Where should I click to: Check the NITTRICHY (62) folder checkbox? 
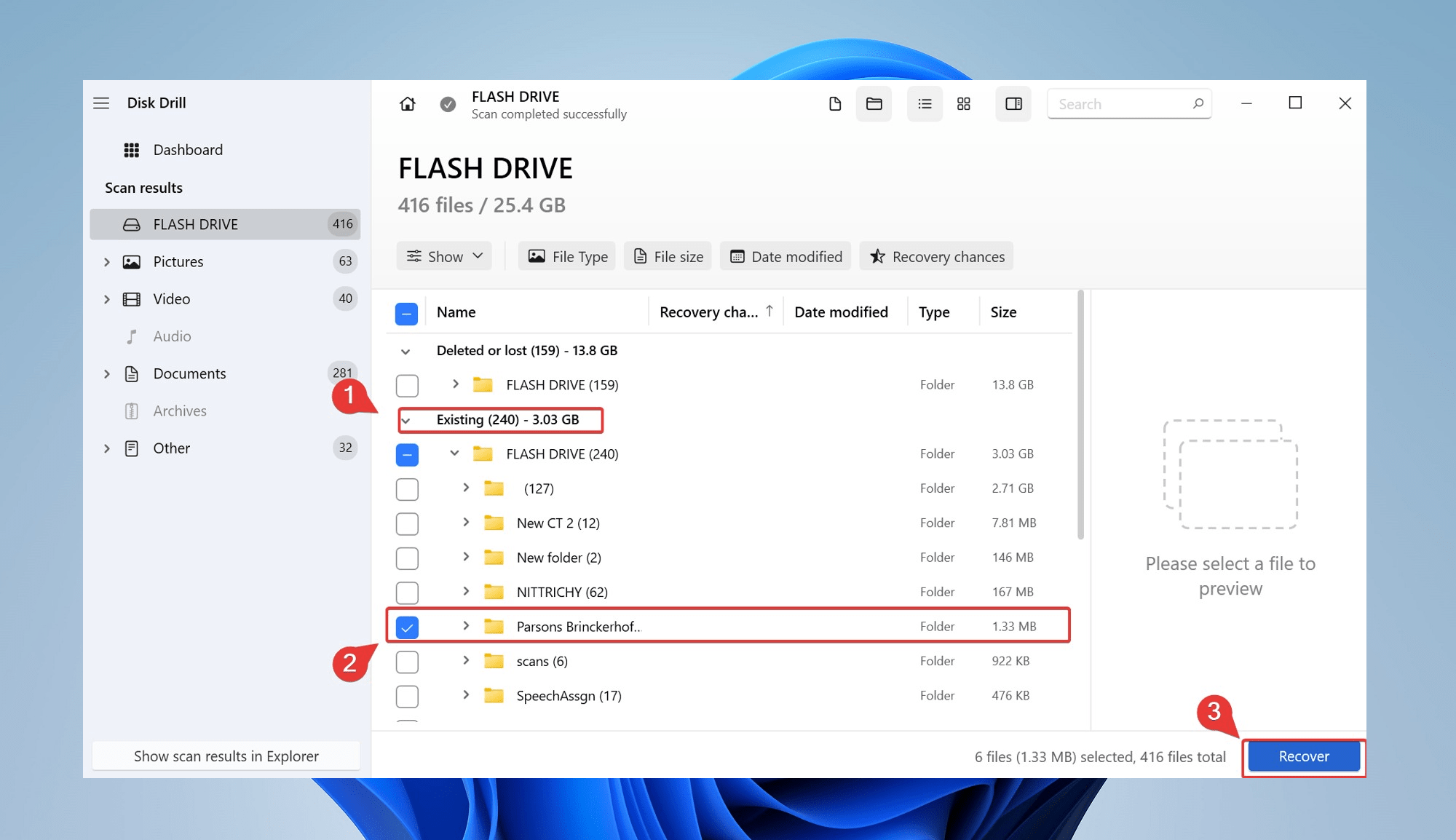point(407,593)
